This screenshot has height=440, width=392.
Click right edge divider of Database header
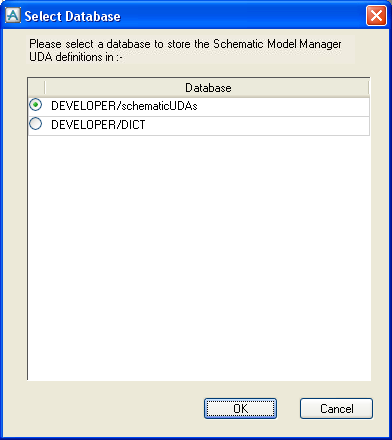pyautogui.click(x=369, y=88)
